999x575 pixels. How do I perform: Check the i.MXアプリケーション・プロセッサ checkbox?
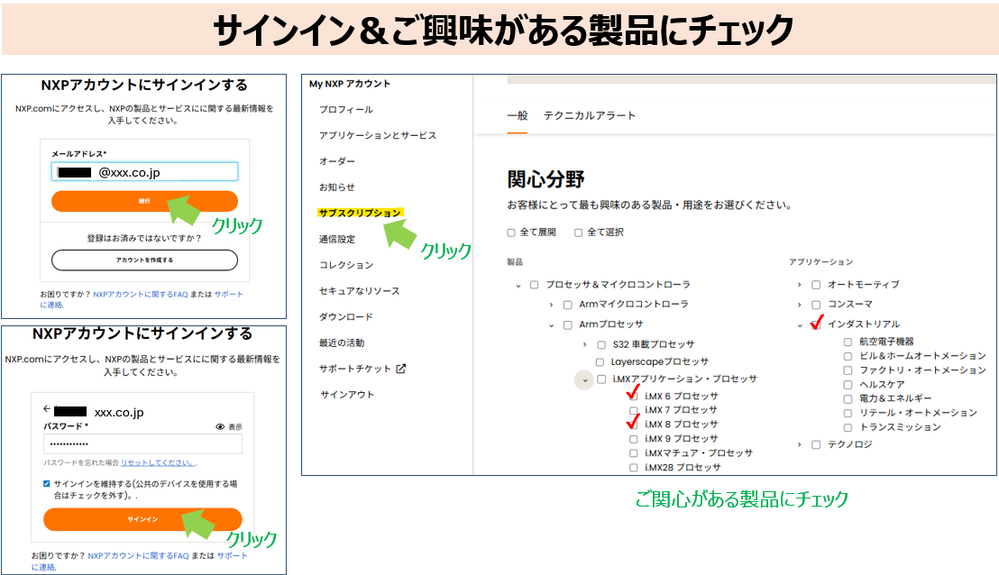pyautogui.click(x=601, y=380)
